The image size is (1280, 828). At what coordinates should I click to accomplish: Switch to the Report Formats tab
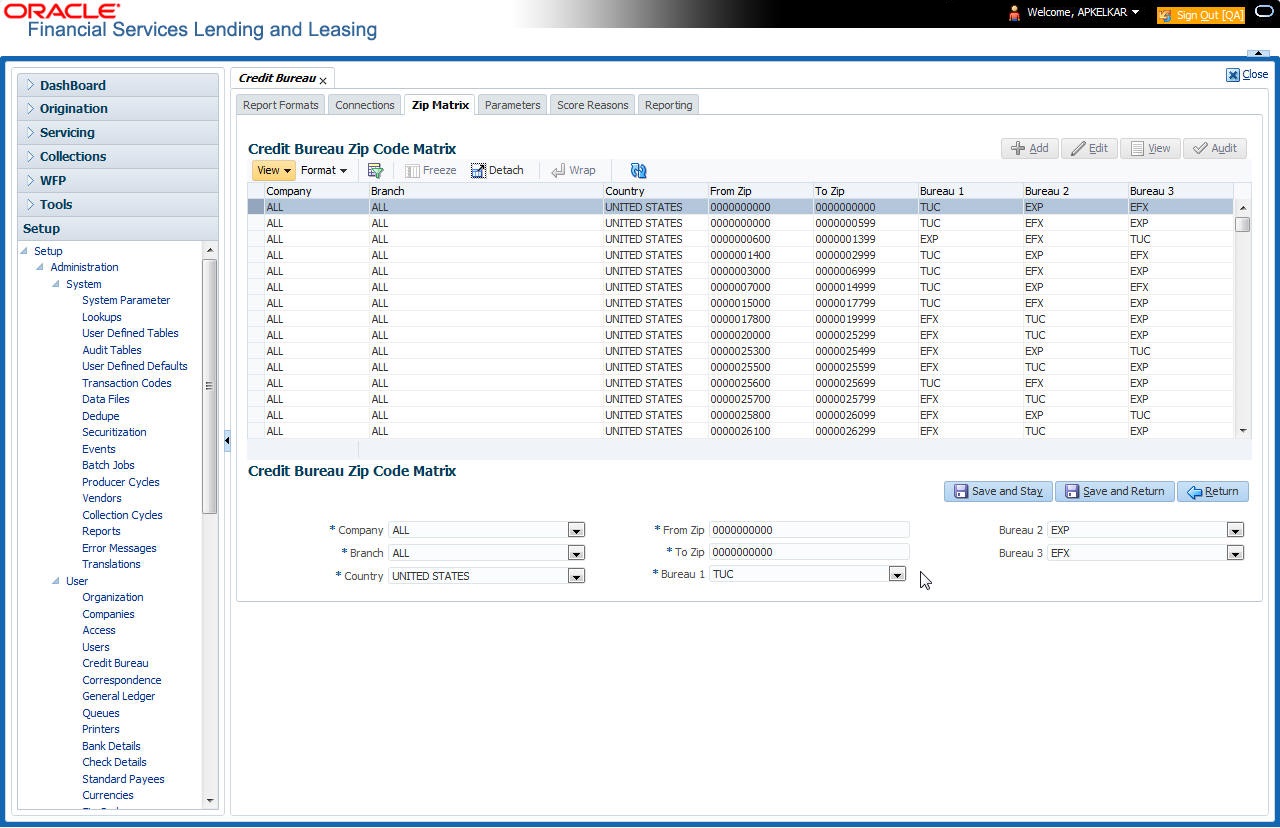point(281,105)
